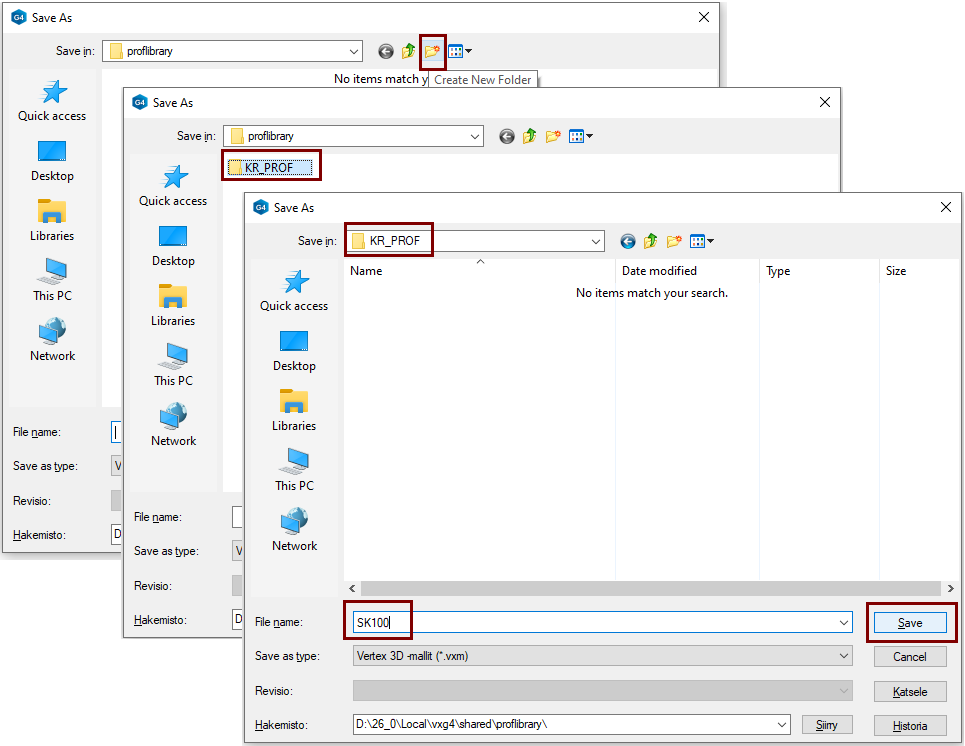Screen dimensions: 965x746
Task: Sort by Date modified column header
Action: pyautogui.click(x=687, y=271)
